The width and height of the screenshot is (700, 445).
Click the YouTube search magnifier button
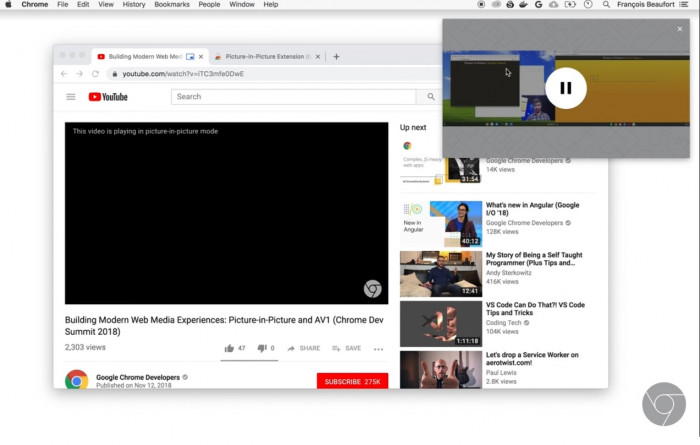[430, 97]
